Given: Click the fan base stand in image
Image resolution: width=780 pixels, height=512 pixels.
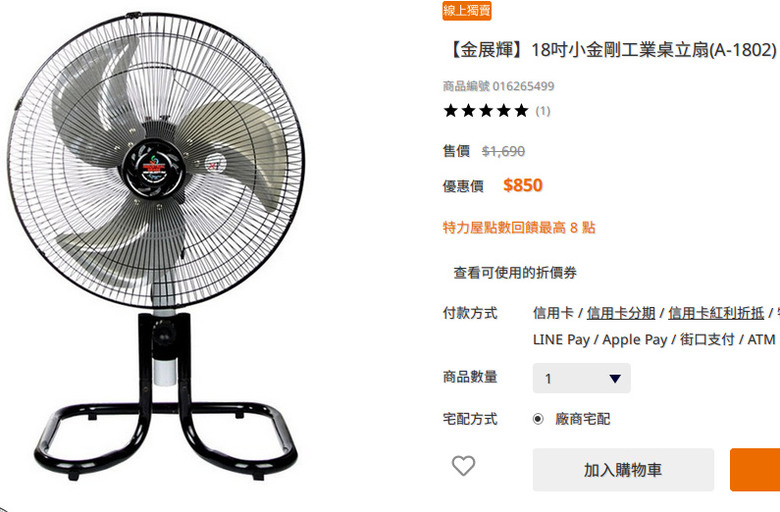Looking at the screenshot, I should tap(166, 428).
